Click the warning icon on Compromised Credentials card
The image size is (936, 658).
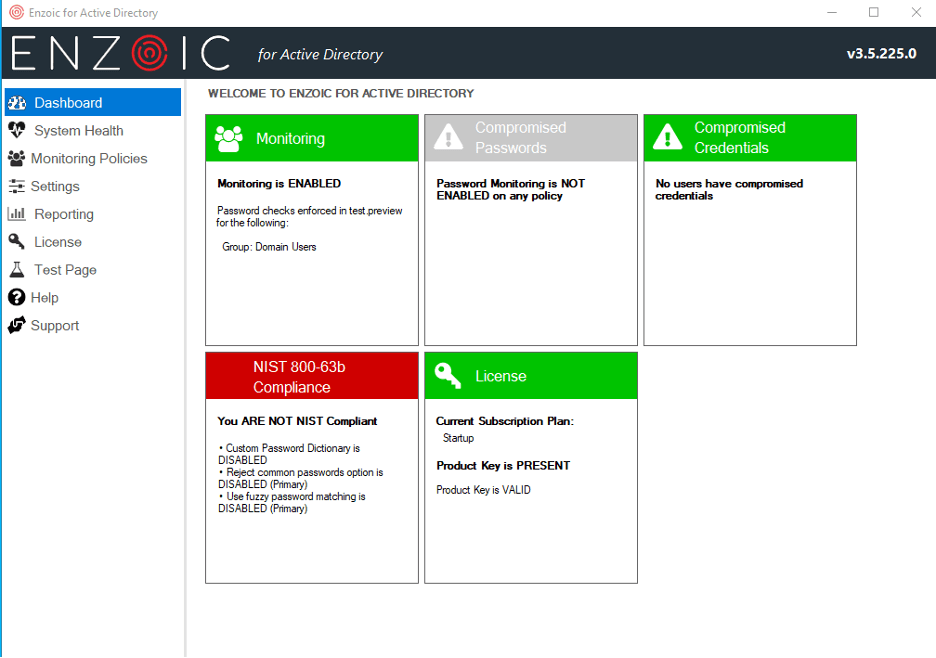point(667,138)
